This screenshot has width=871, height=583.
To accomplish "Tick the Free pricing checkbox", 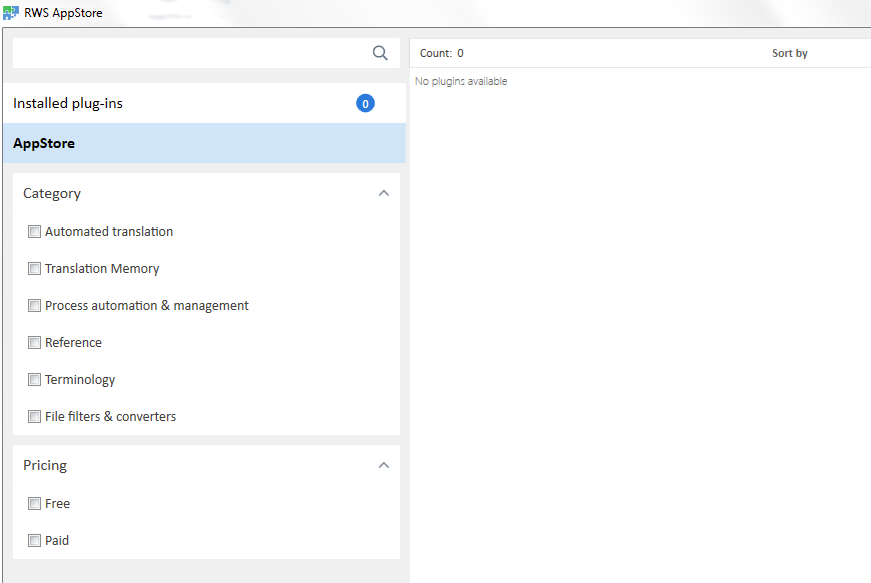I will (x=34, y=504).
